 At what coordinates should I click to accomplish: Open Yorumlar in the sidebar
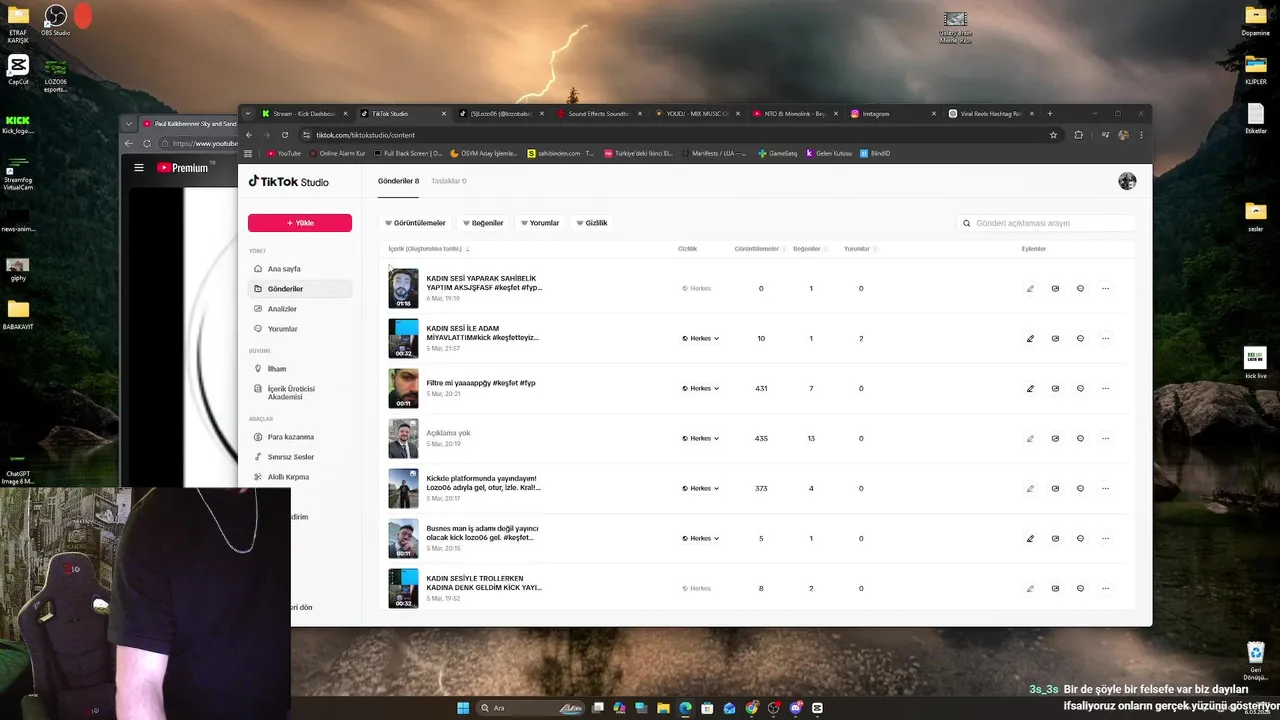[300, 329]
